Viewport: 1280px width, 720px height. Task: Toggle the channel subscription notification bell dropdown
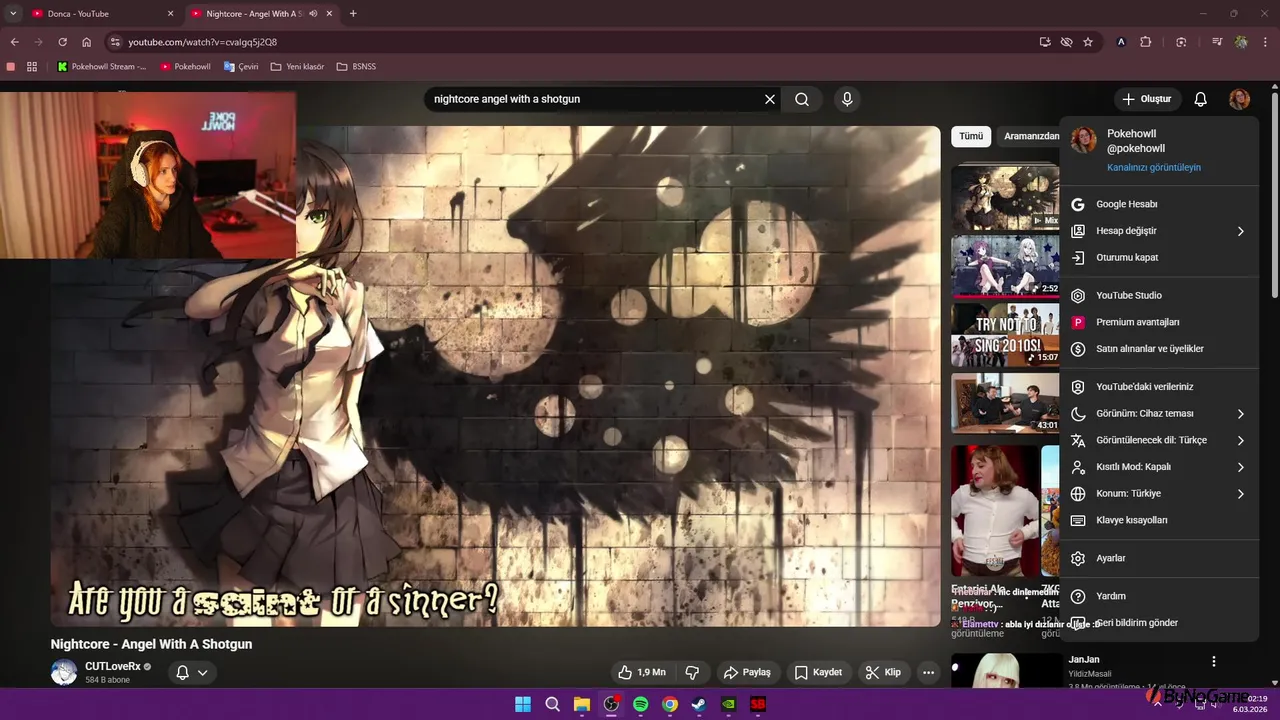pyautogui.click(x=192, y=672)
